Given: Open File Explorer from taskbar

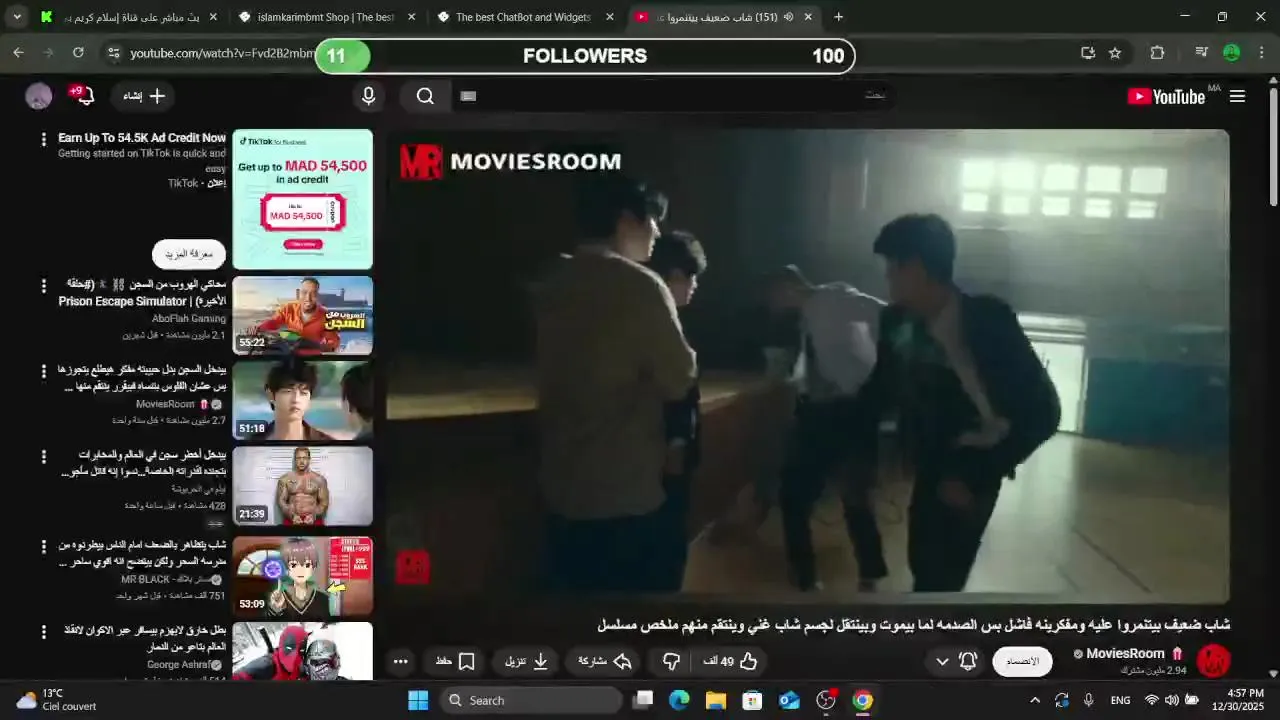Looking at the screenshot, I should tap(716, 700).
